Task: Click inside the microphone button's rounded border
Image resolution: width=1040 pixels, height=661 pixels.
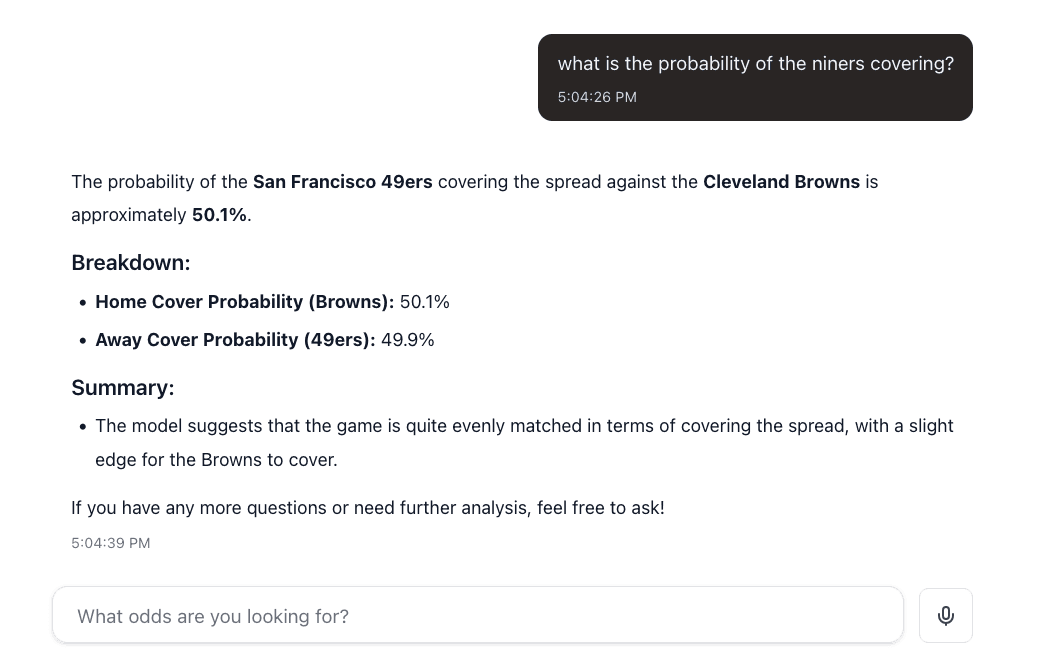Action: pyautogui.click(x=946, y=615)
